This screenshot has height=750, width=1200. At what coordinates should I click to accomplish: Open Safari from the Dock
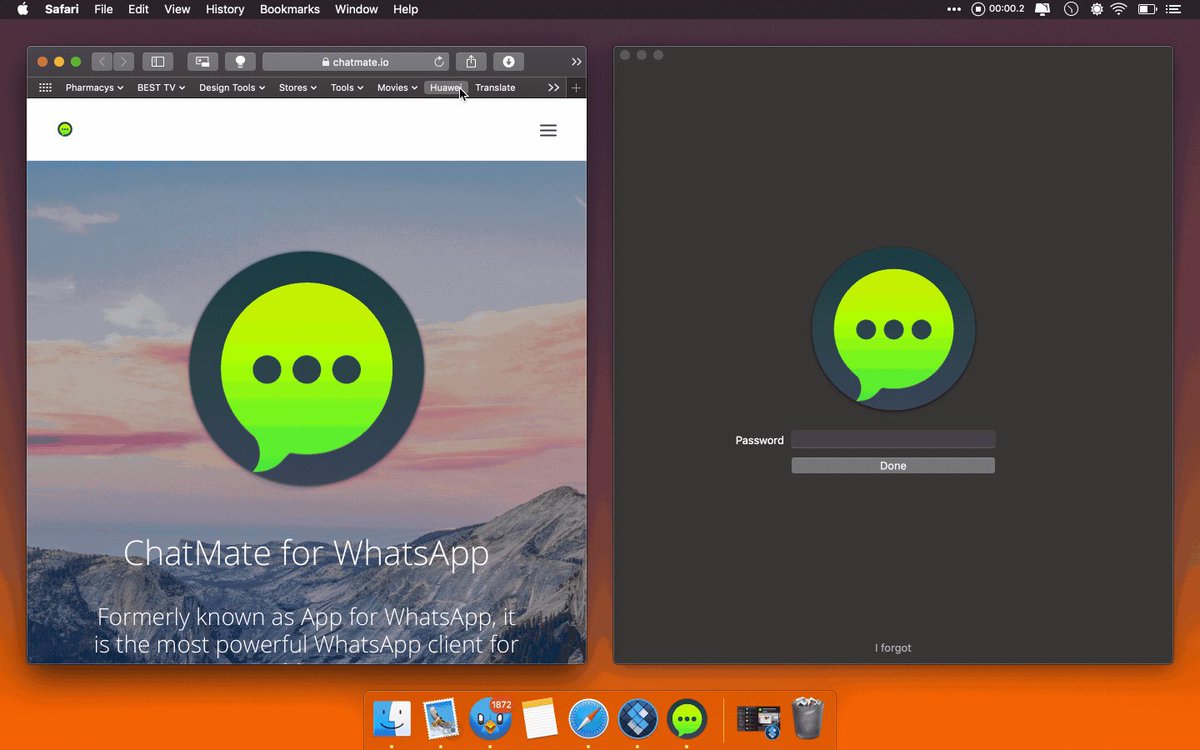(x=588, y=718)
